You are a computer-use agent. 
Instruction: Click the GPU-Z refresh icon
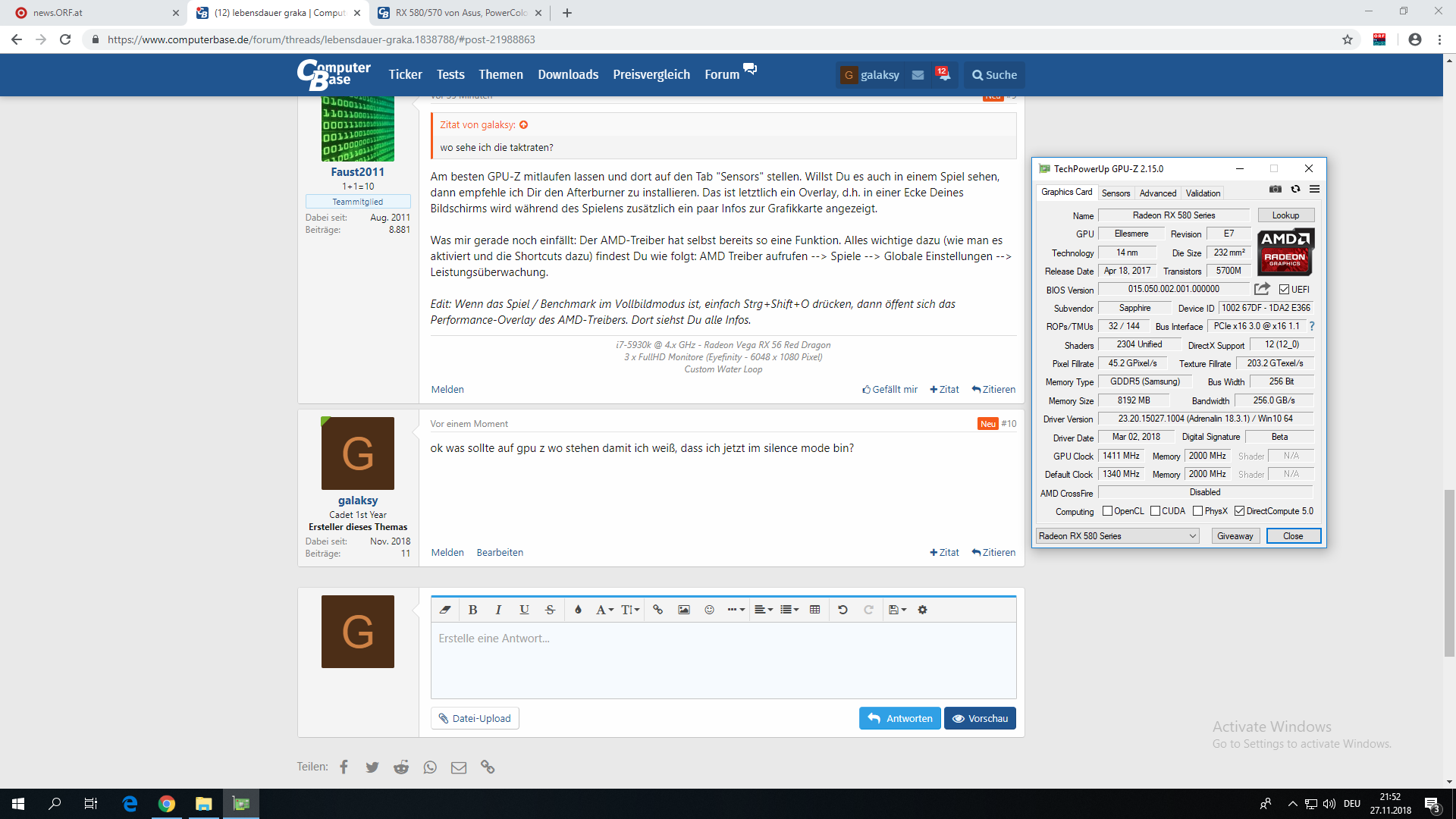pyautogui.click(x=1295, y=190)
